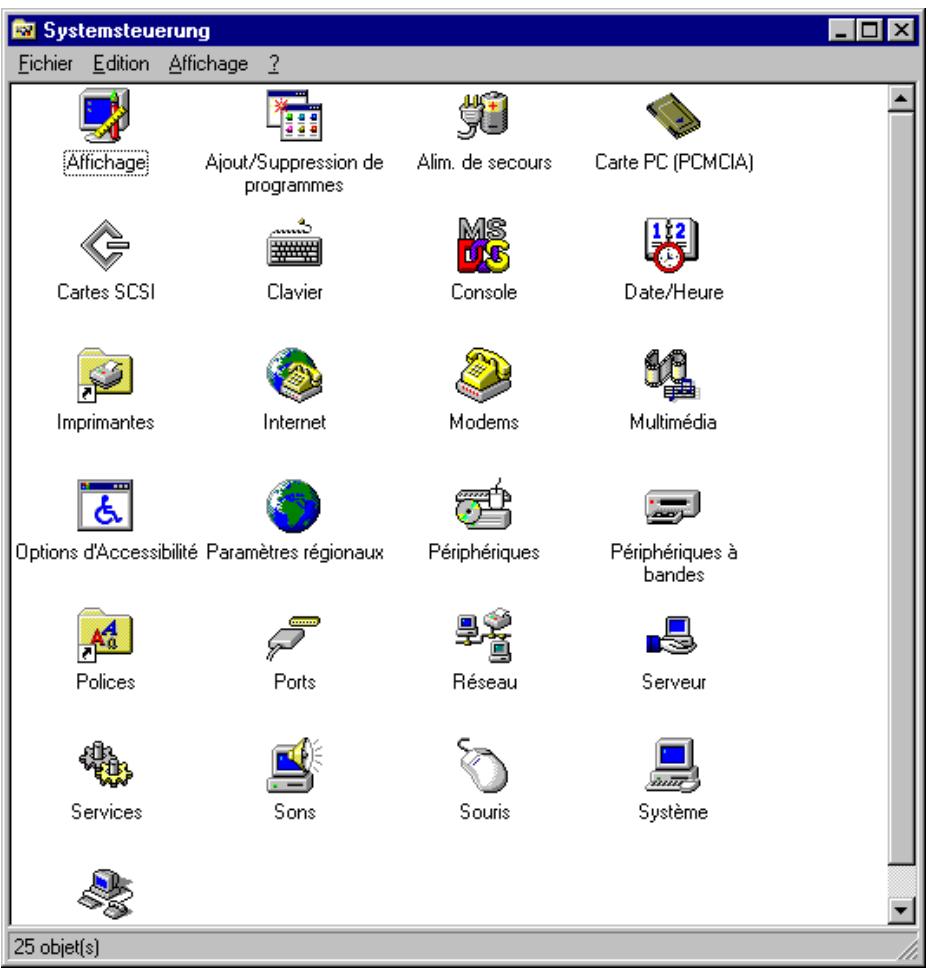Click the "Options d'Accessibilité" label text
This screenshot has width=928, height=971.
coord(106,552)
